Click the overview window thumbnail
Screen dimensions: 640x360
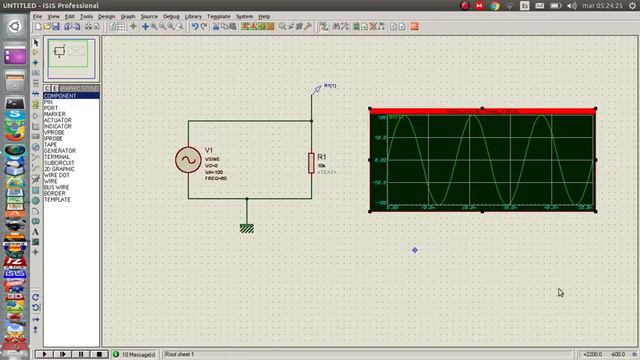71,59
